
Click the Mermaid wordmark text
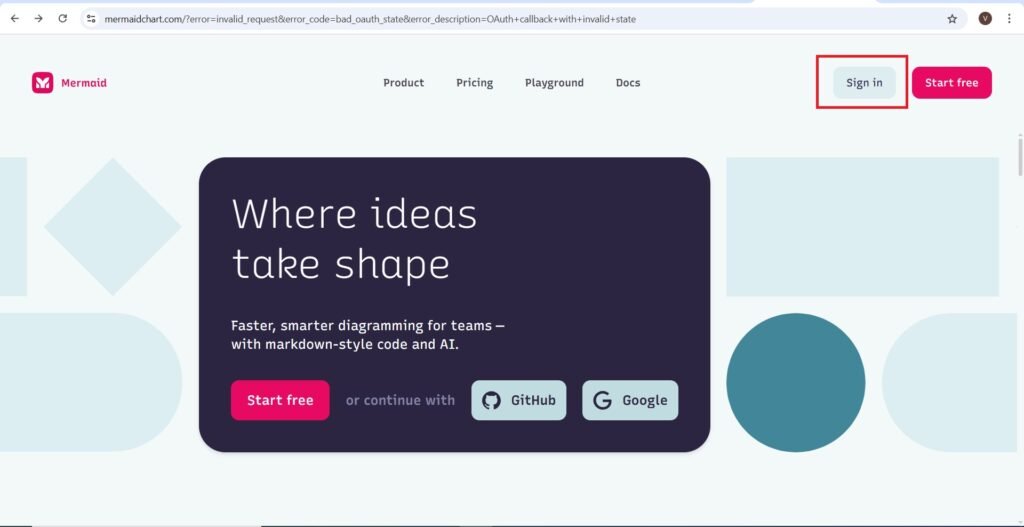tap(84, 83)
